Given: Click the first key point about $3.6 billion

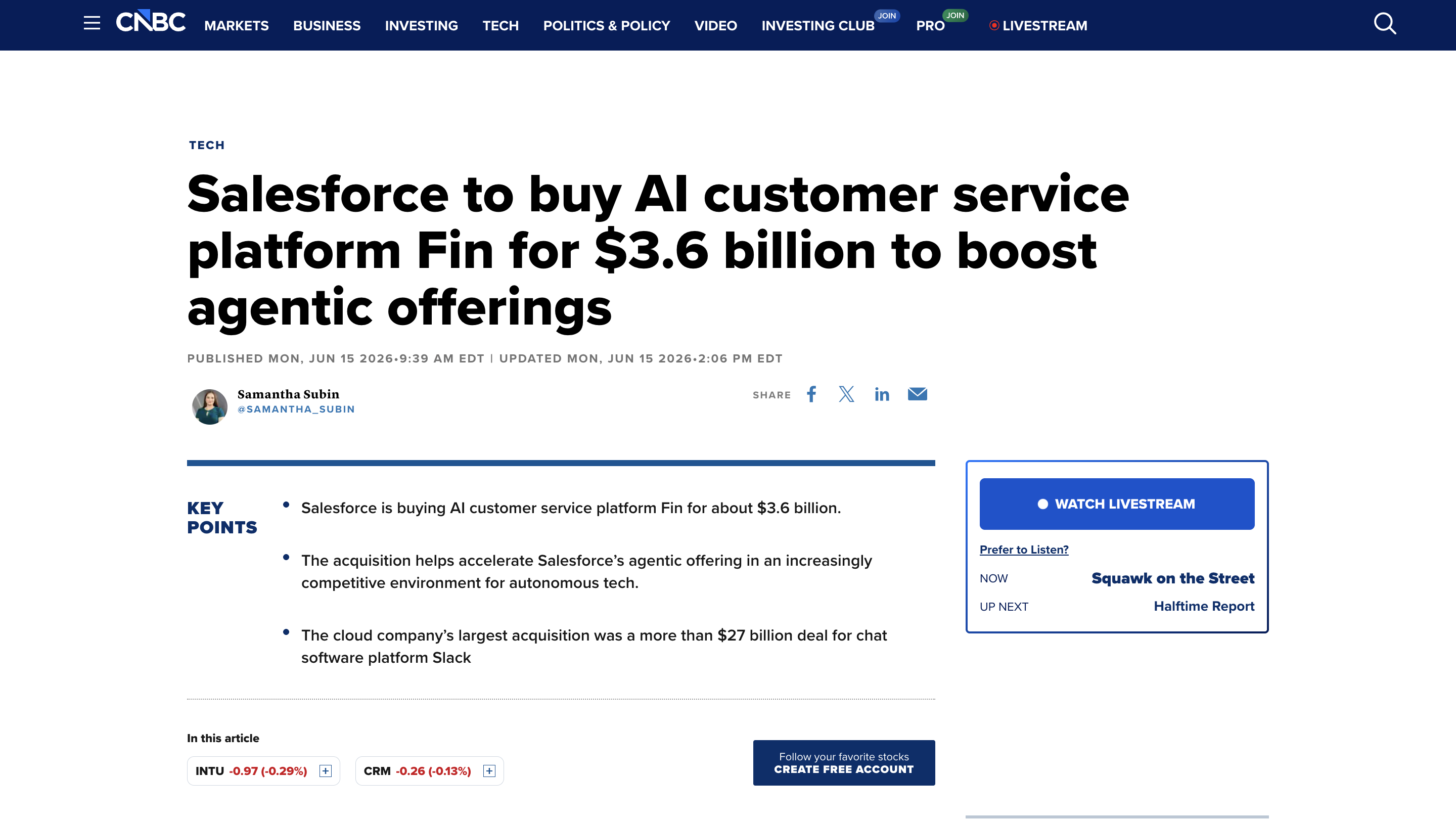Looking at the screenshot, I should [571, 508].
